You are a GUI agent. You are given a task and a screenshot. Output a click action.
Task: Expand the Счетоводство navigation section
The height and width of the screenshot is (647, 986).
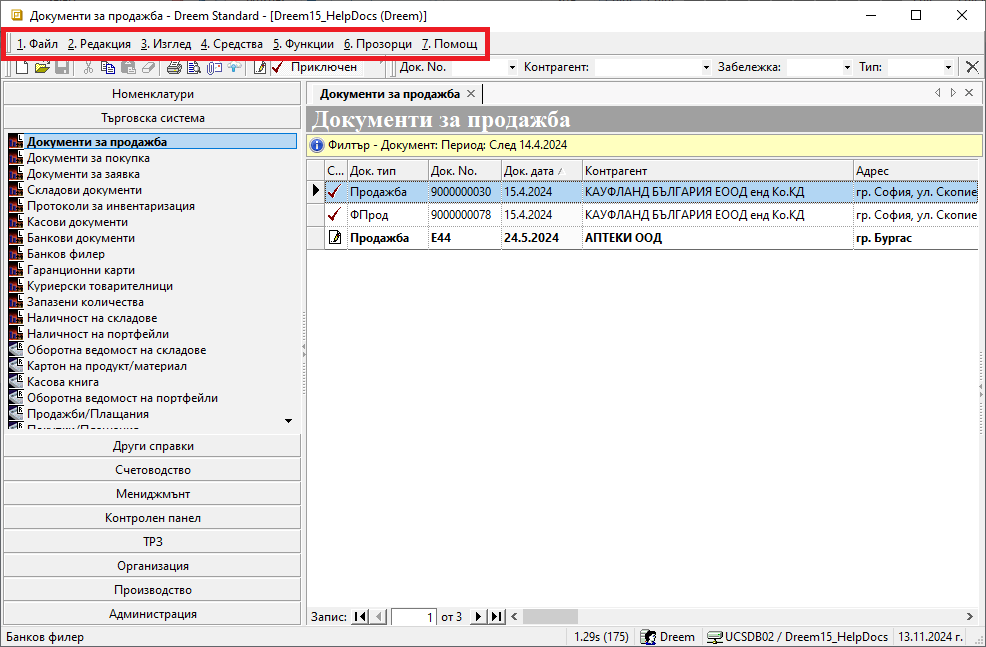coord(152,470)
